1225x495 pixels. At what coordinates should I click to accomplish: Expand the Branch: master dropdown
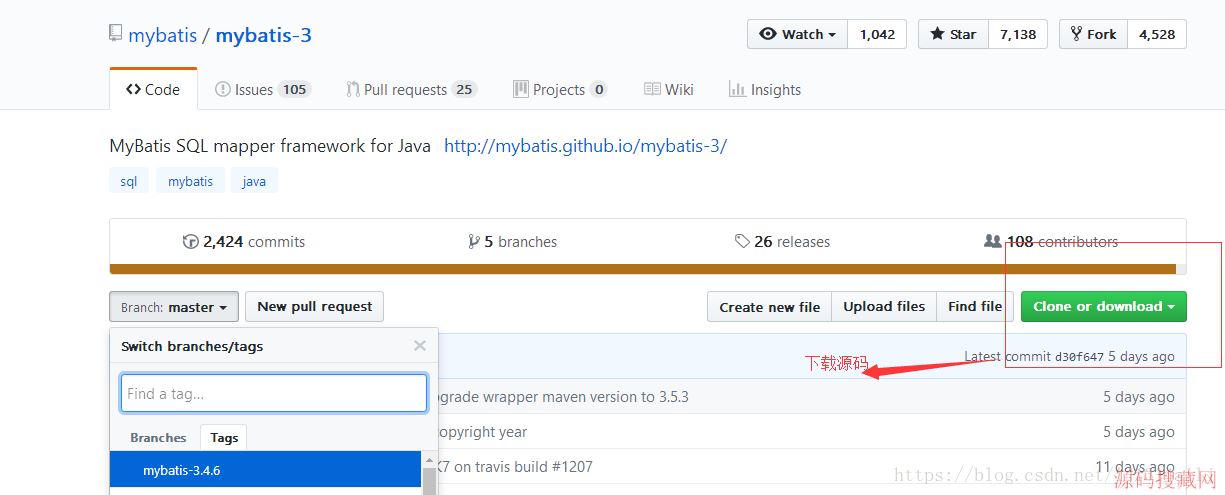[x=174, y=307]
